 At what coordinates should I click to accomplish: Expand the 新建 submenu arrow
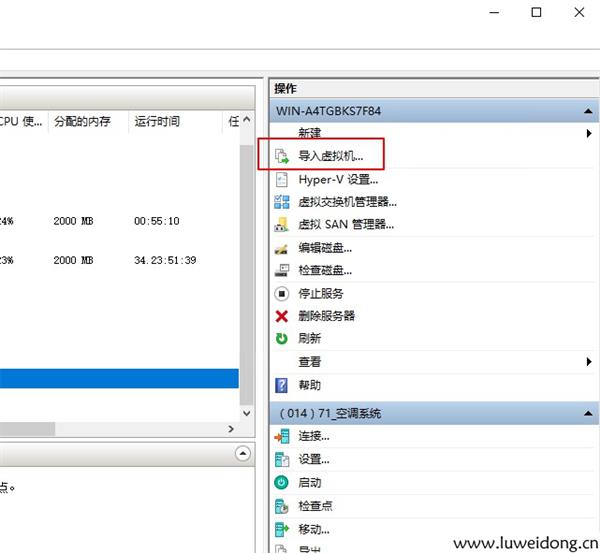pos(589,133)
